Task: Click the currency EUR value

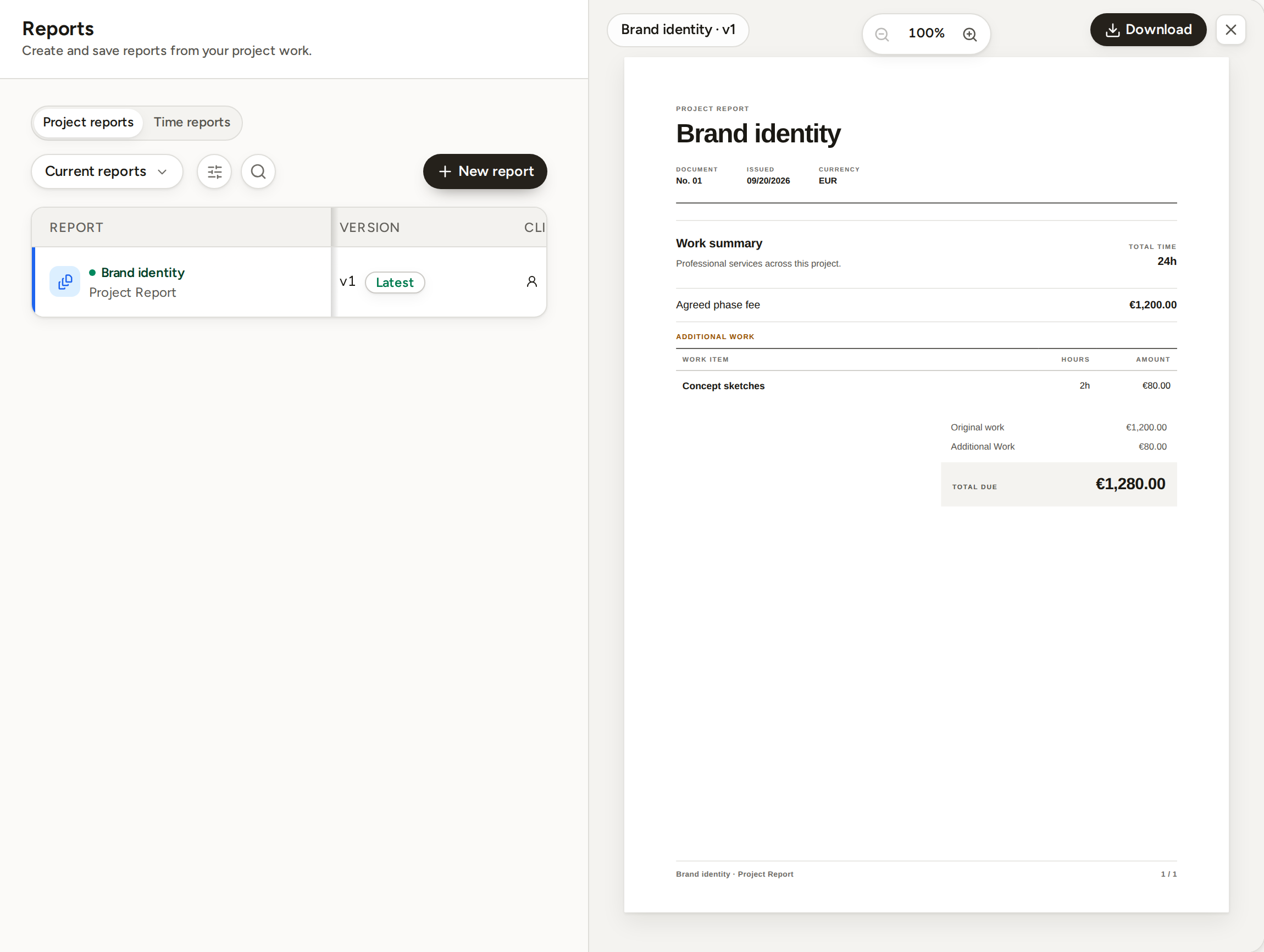Action: [828, 181]
